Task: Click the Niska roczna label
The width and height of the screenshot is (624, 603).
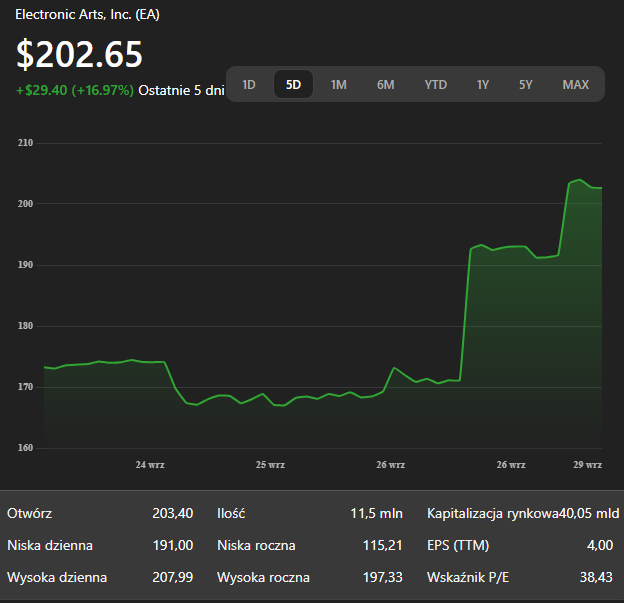Action: 256,545
